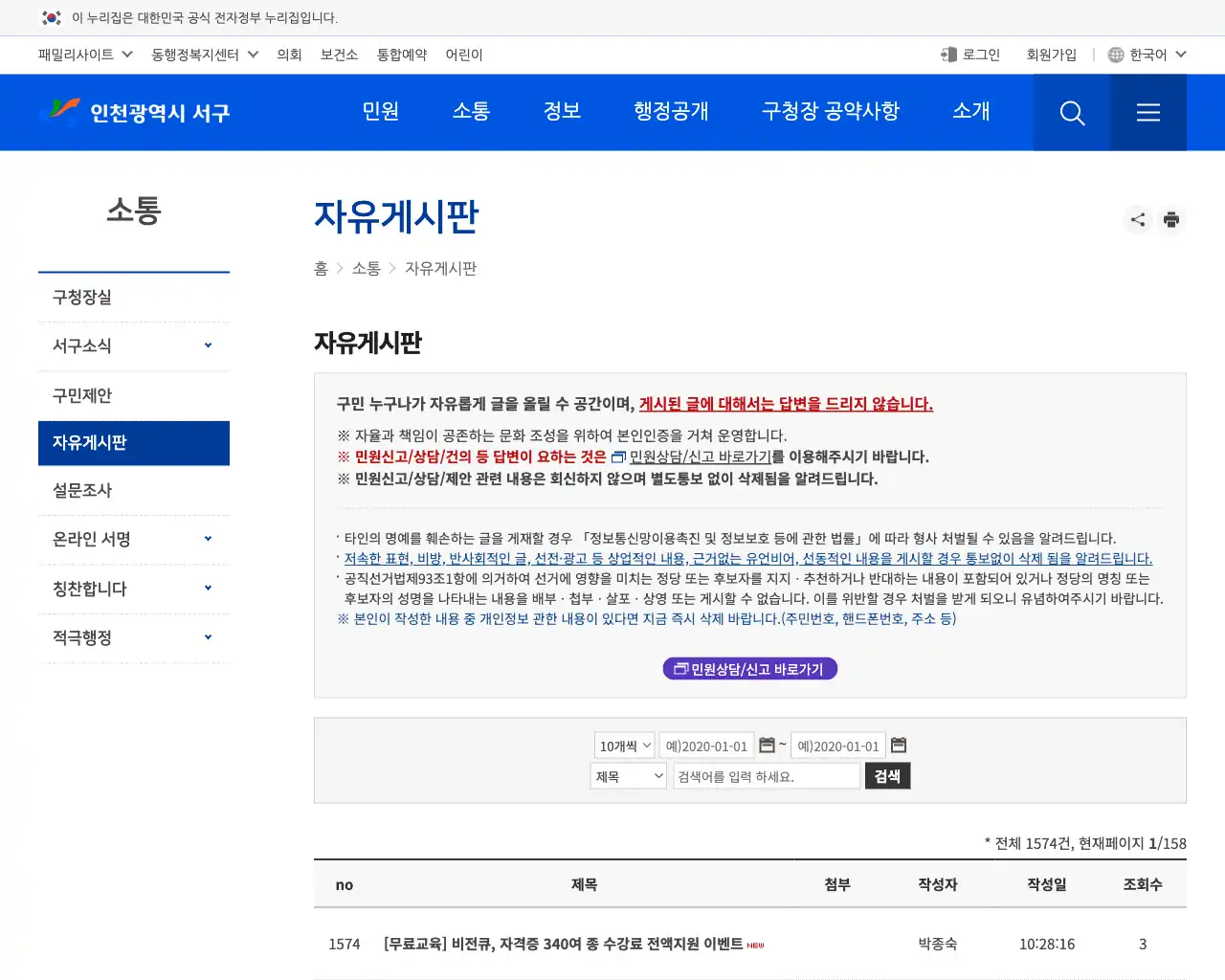The image size is (1225, 980).
Task: Open the 10개씩 page size dropdown
Action: (623, 745)
